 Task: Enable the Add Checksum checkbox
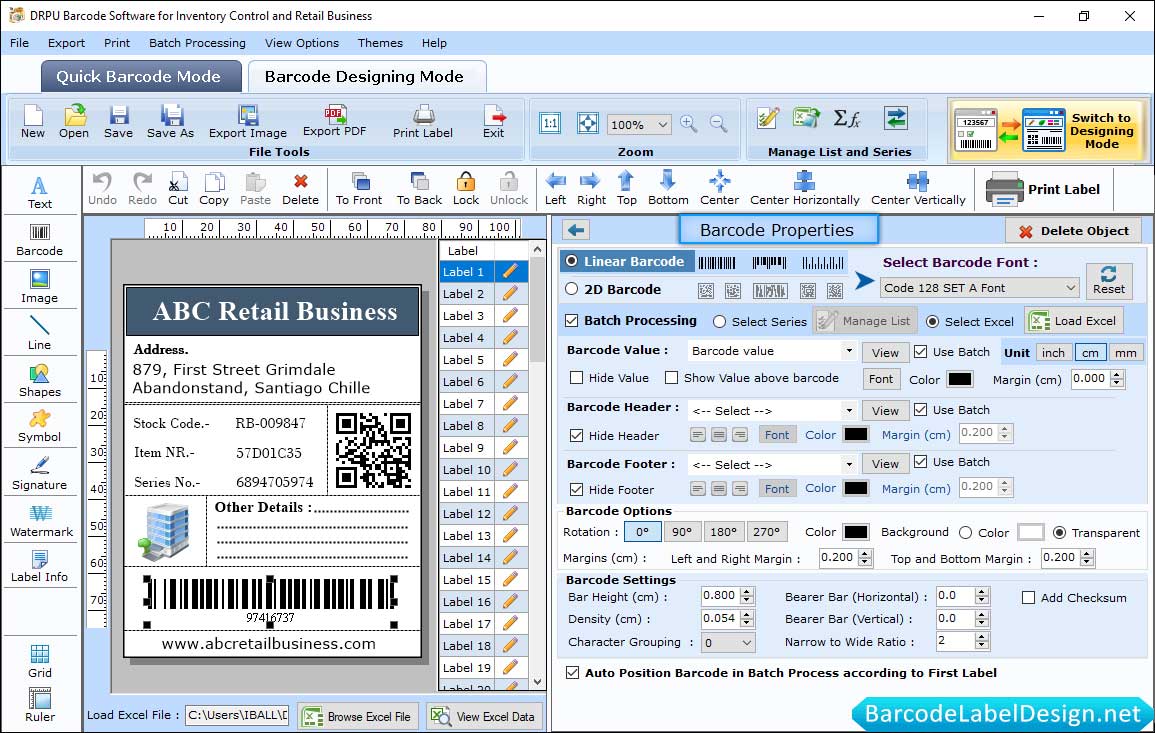[x=1028, y=597]
